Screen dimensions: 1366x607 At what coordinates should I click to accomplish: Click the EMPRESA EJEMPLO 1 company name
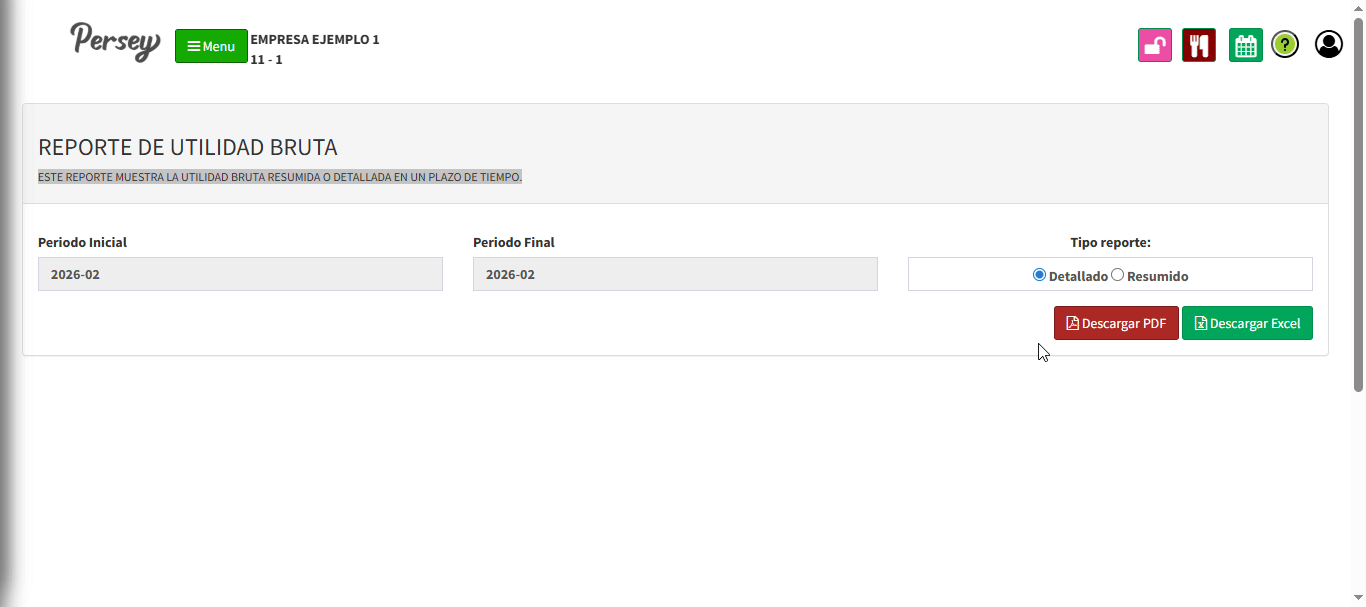pyautogui.click(x=315, y=40)
